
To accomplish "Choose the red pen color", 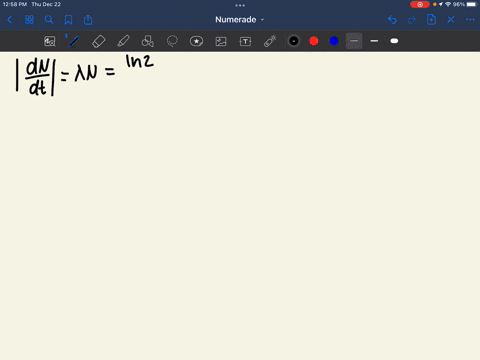I will click(314, 41).
